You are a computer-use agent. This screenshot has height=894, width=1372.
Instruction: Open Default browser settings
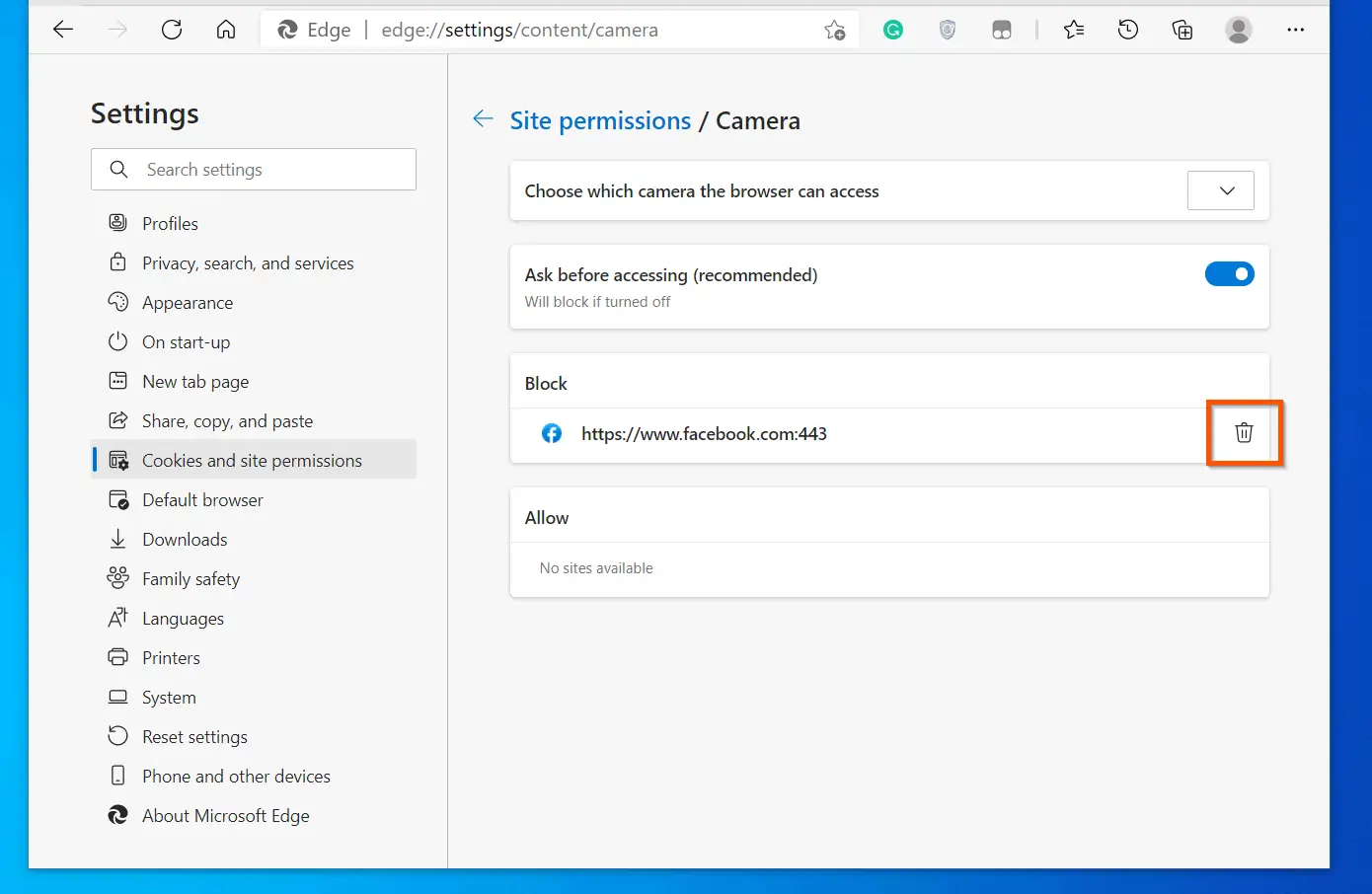coord(254,499)
